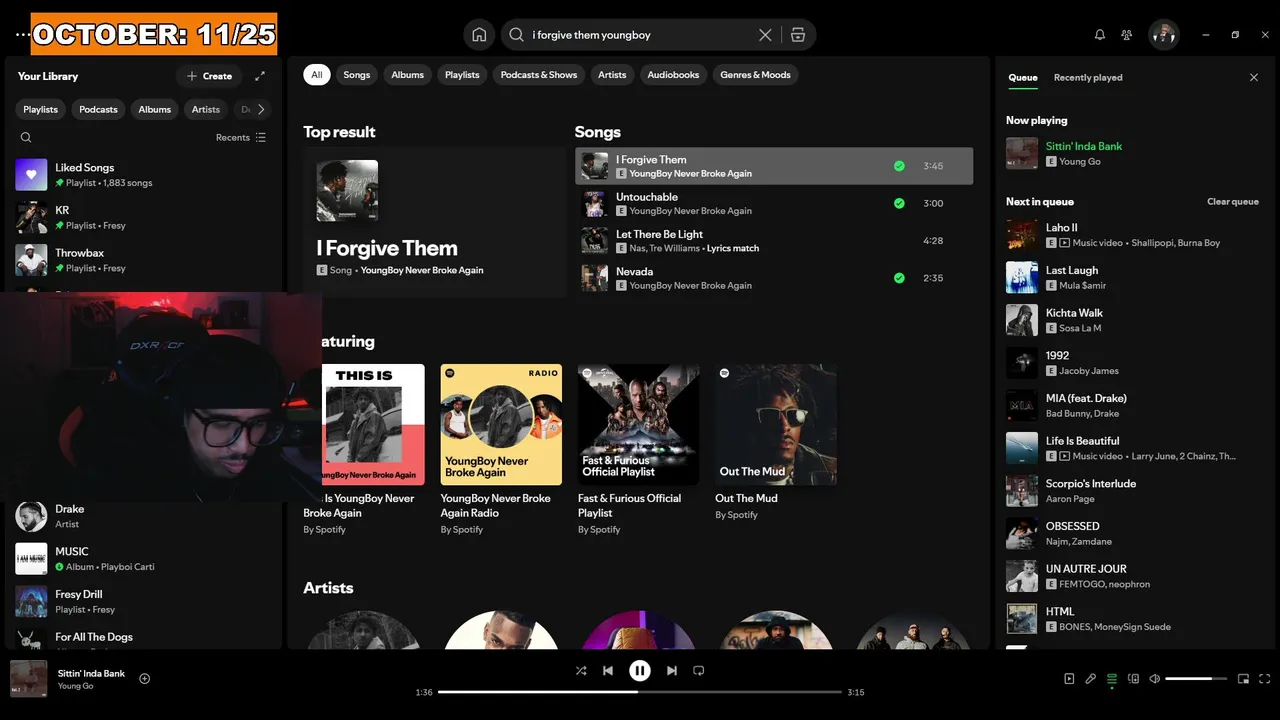Skip to the next track
Image resolution: width=1280 pixels, height=720 pixels.
[672, 671]
